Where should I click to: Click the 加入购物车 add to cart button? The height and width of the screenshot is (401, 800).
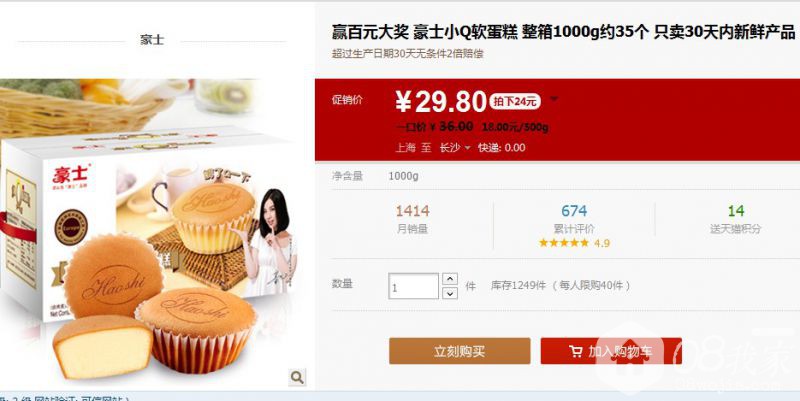coord(611,351)
